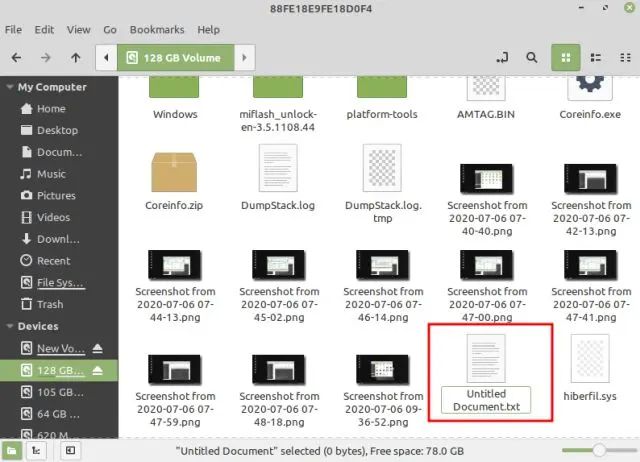Image resolution: width=640 pixels, height=462 pixels.
Task: Open the file search tool
Action: coord(533,58)
